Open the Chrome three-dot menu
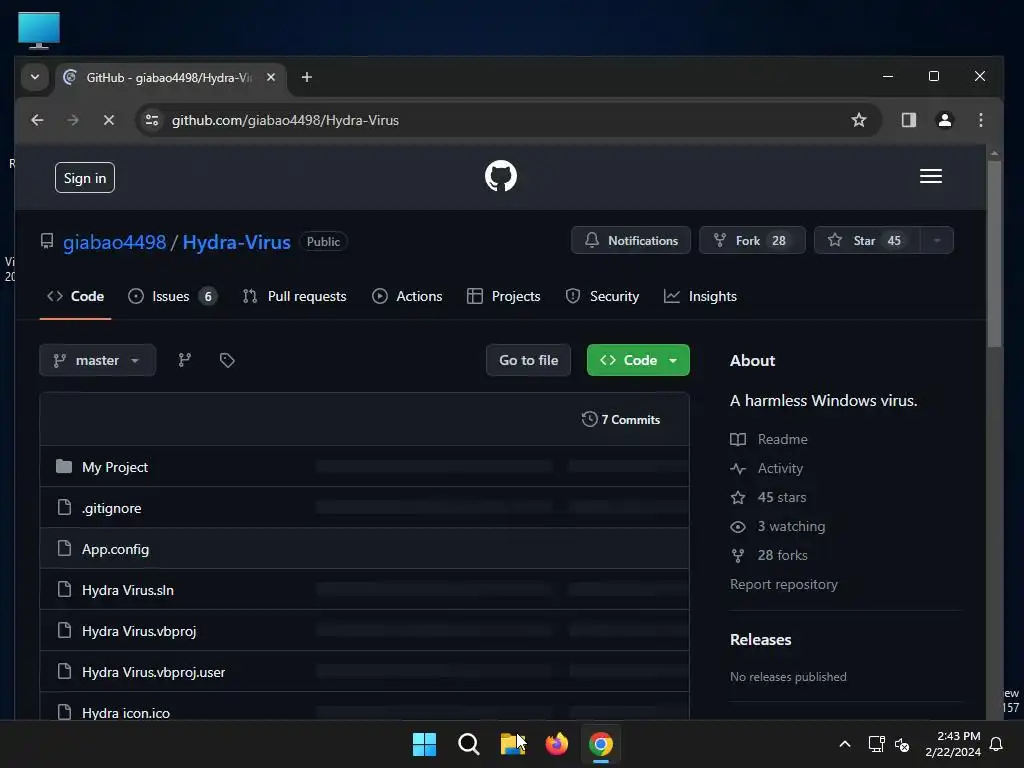 (x=981, y=120)
